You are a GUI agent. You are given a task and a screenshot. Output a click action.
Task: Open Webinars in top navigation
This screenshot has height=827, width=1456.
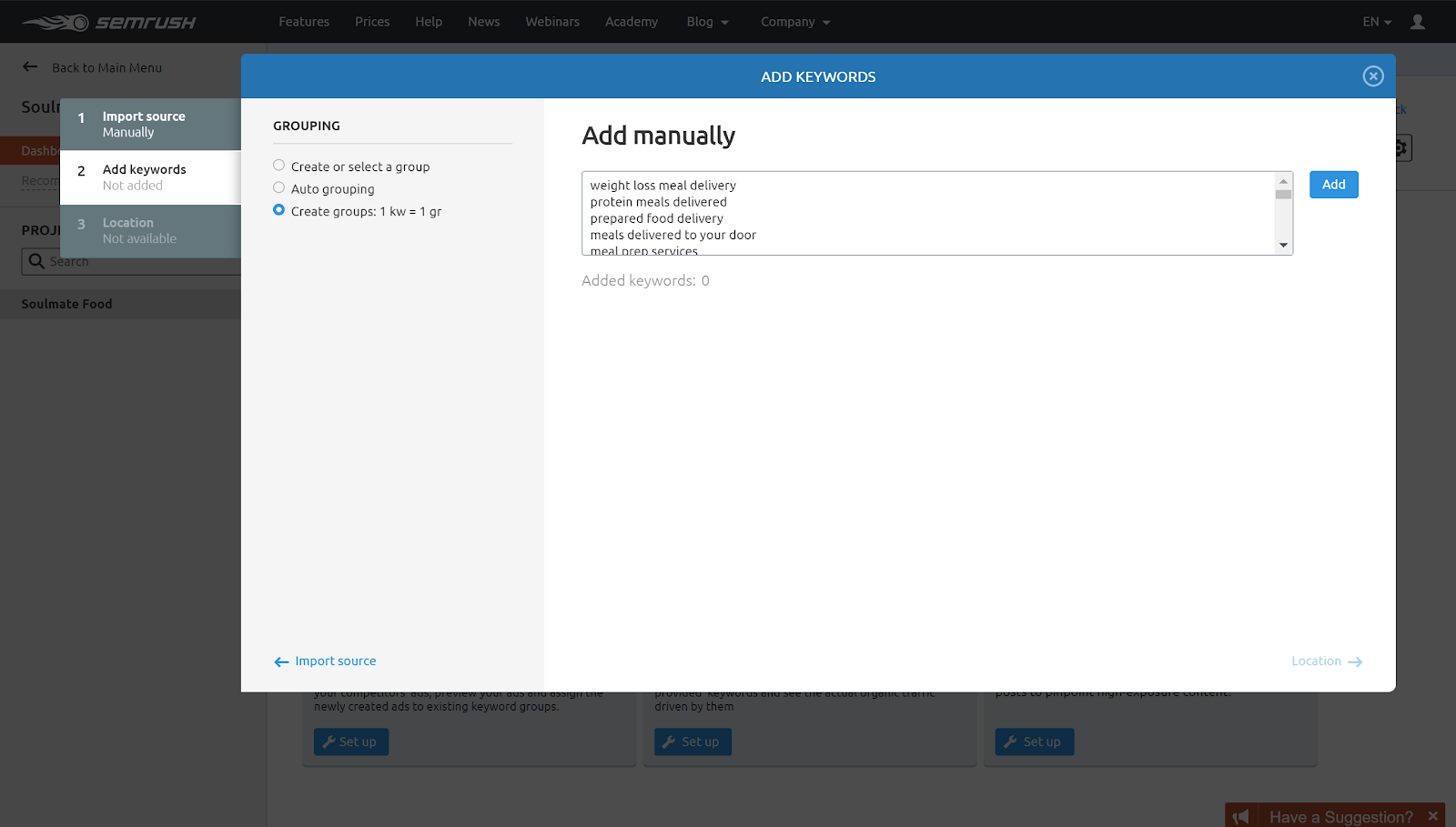point(552,22)
